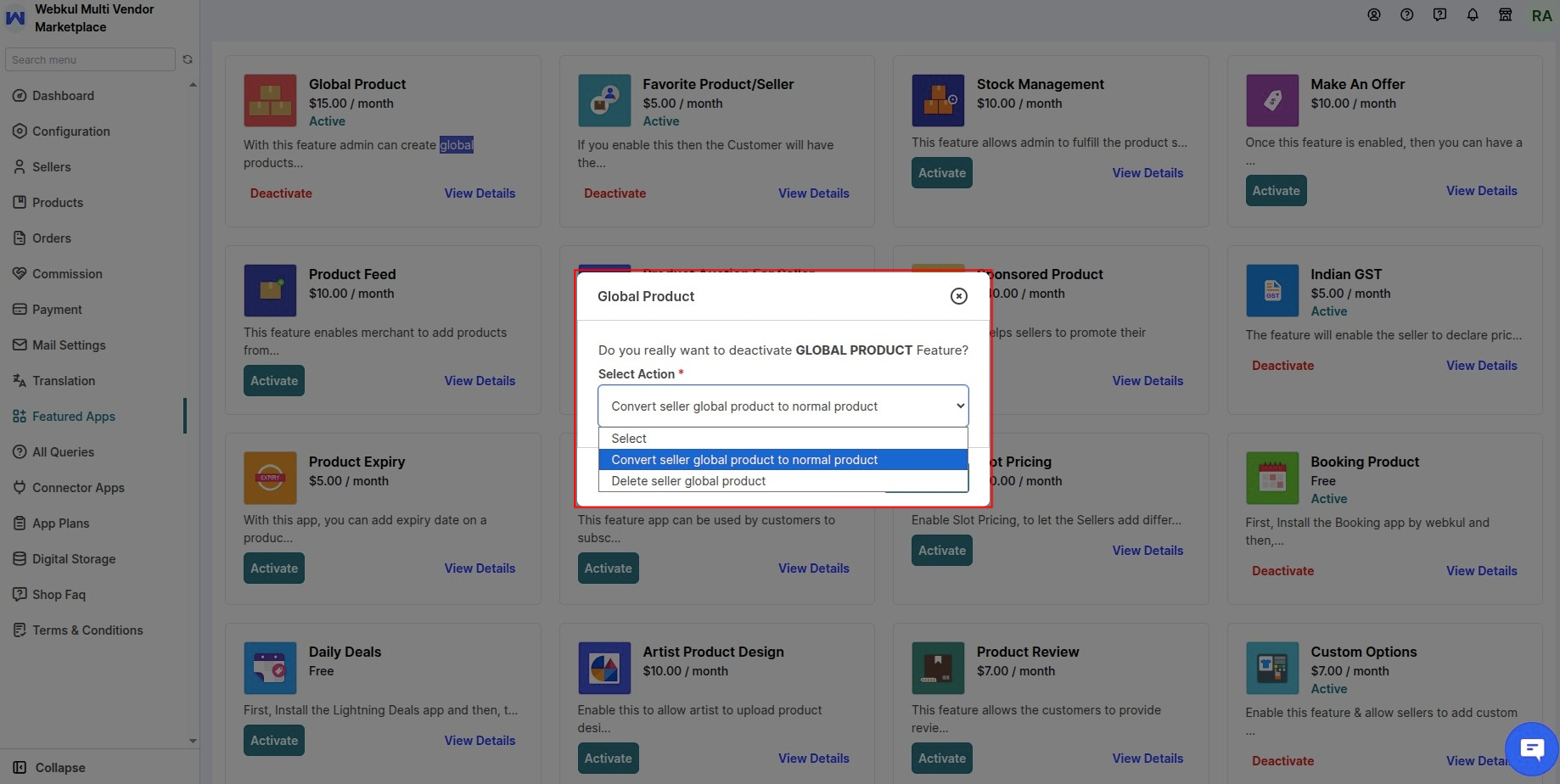Viewport: 1560px width, 784px height.
Task: Click the Product Expiry app thumbnail
Action: click(x=270, y=478)
